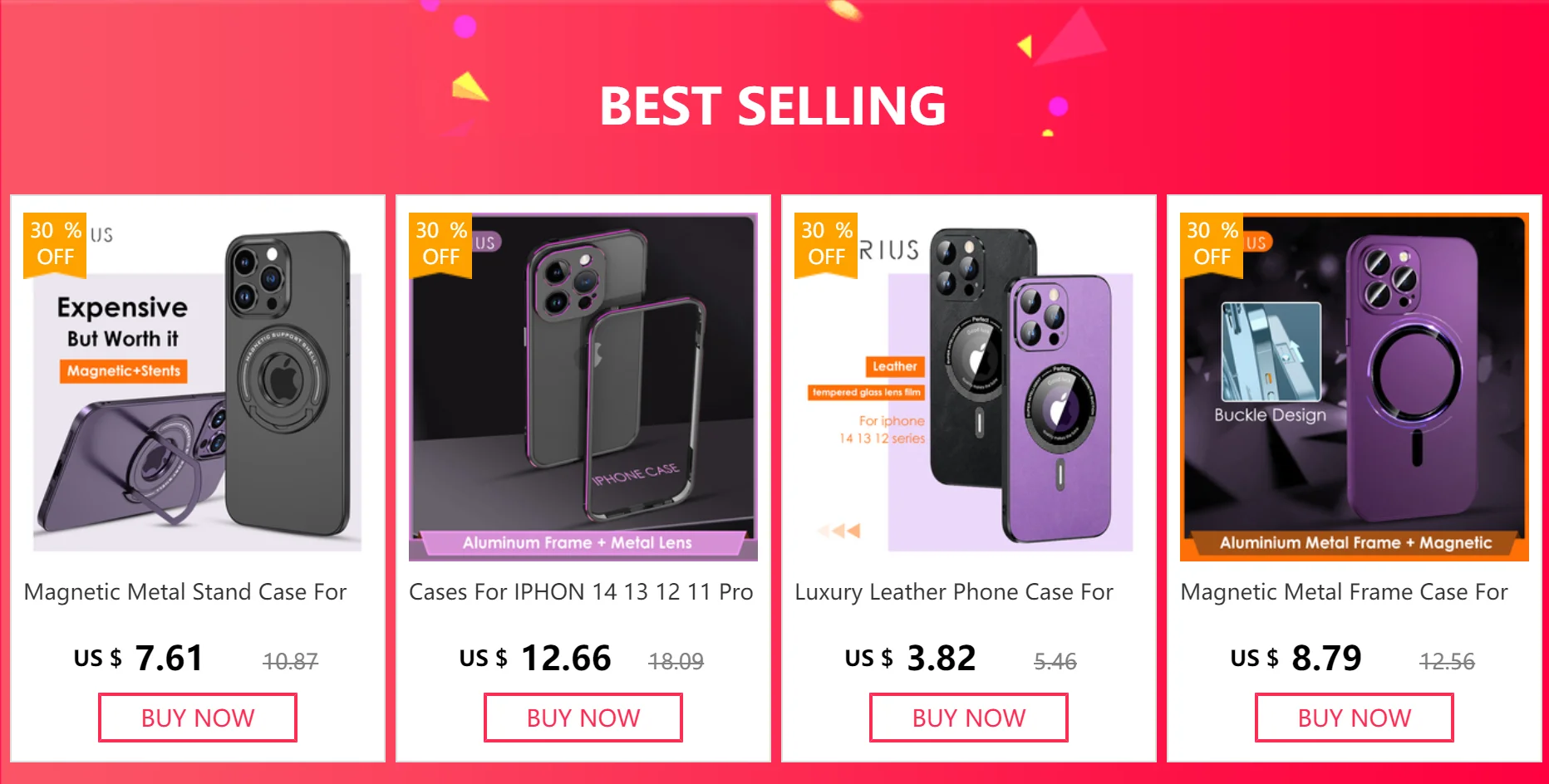The height and width of the screenshot is (784, 1549).
Task: Click BUY NOW for Magnetic Metal Frame Case
Action: 1355,718
